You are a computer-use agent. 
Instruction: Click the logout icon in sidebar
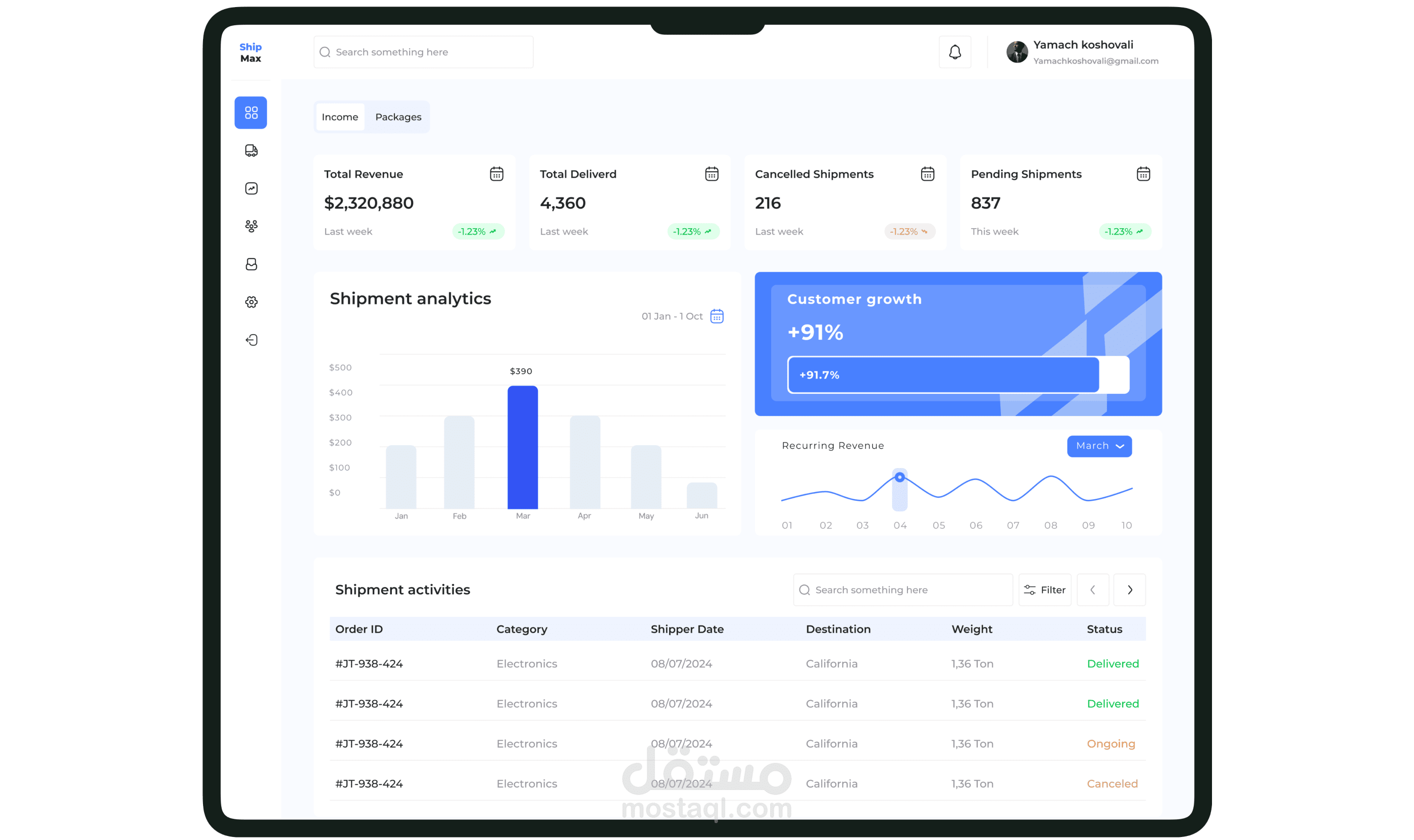[251, 340]
